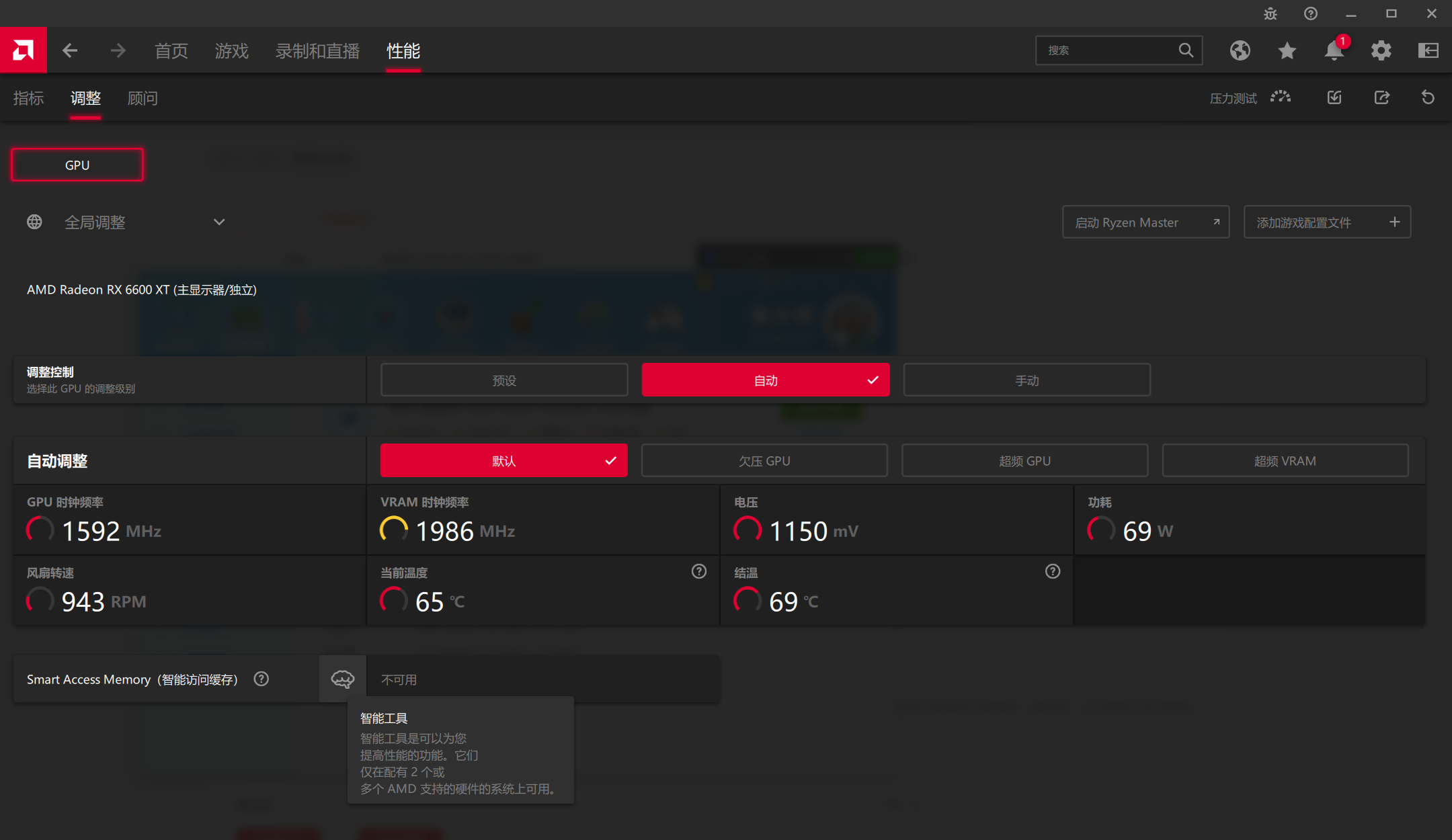Image resolution: width=1452 pixels, height=840 pixels.
Task: Select the GPU device button
Action: tap(77, 165)
